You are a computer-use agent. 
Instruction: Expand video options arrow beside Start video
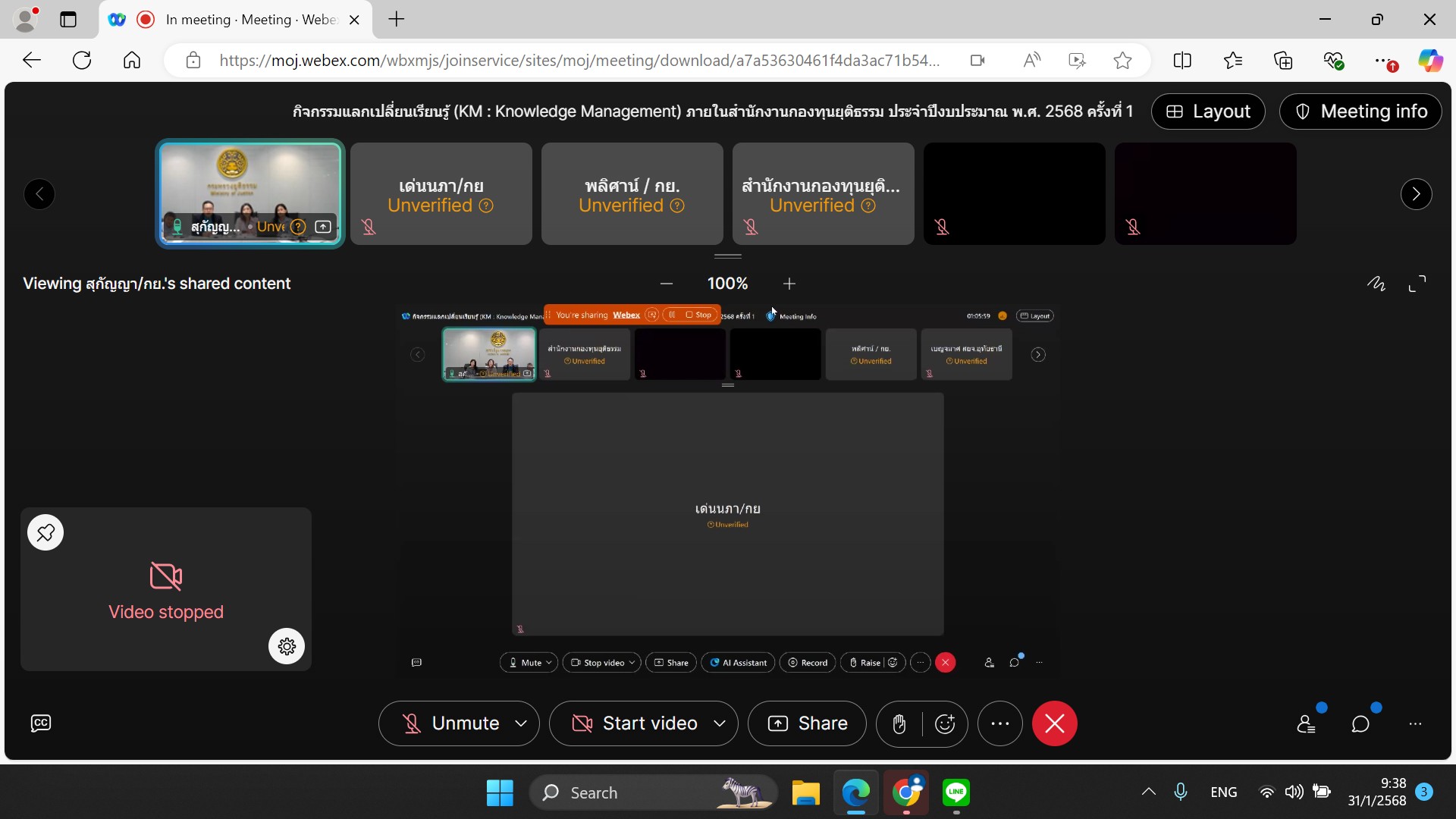pos(720,724)
